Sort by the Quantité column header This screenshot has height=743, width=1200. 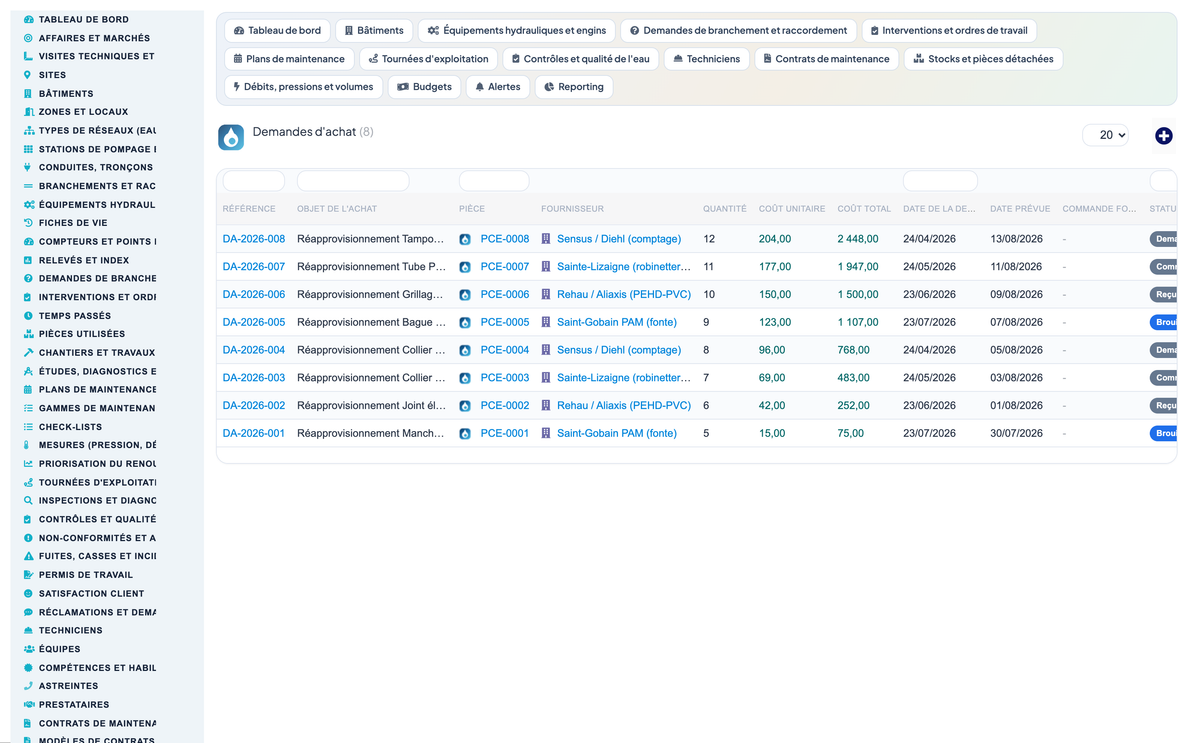(725, 209)
